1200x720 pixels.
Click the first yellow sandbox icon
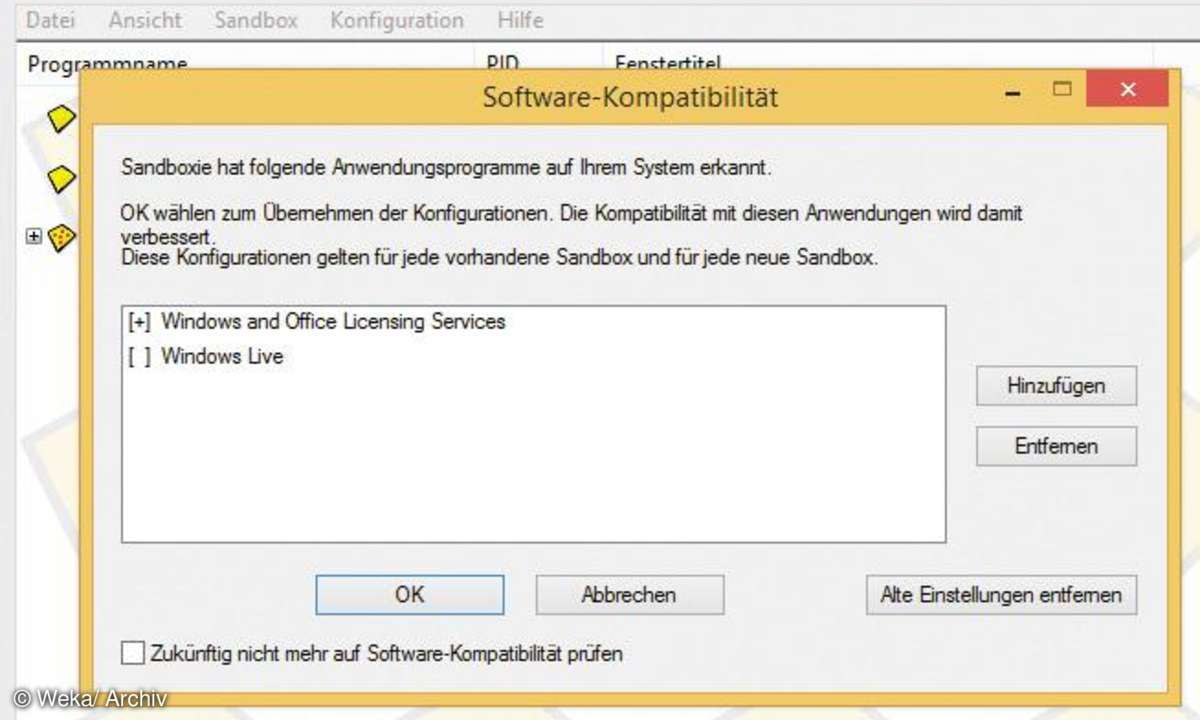(x=63, y=120)
